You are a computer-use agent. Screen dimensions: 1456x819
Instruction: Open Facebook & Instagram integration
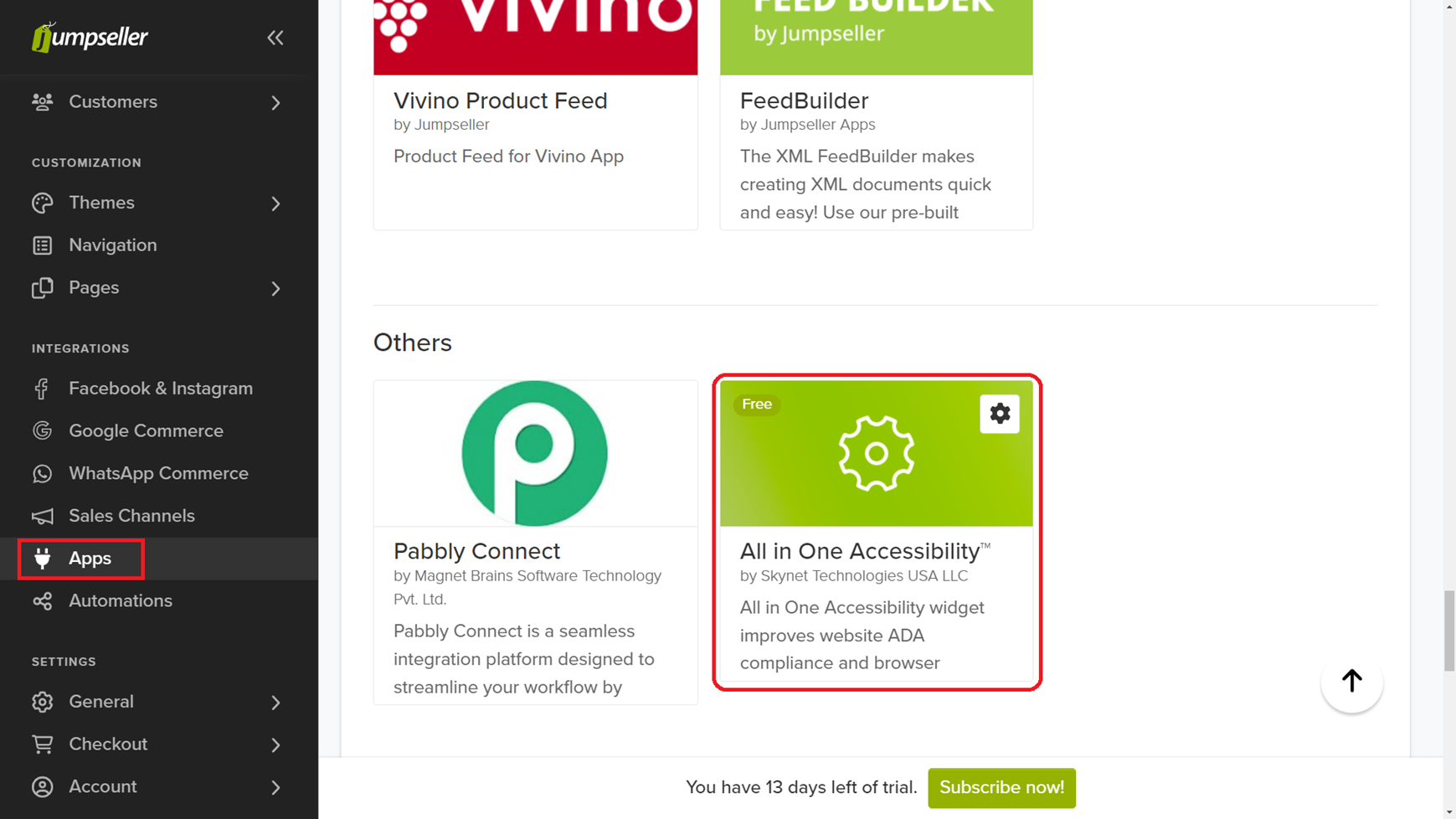(x=160, y=389)
